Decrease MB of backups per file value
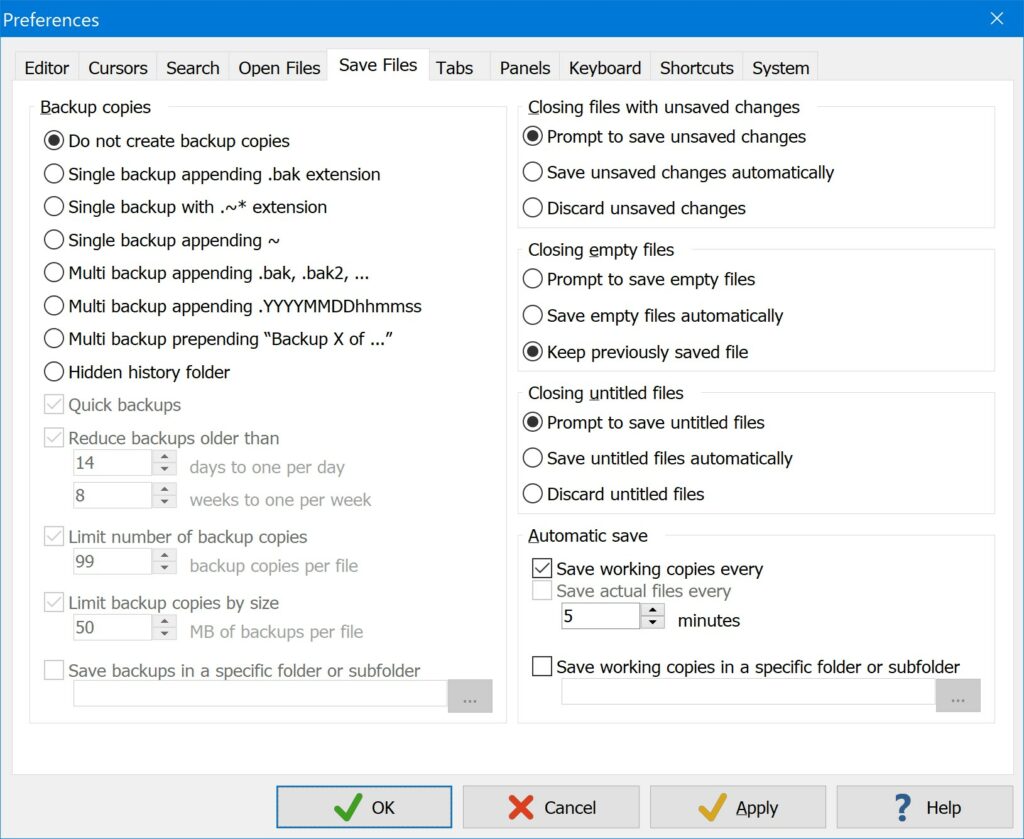 (x=165, y=633)
